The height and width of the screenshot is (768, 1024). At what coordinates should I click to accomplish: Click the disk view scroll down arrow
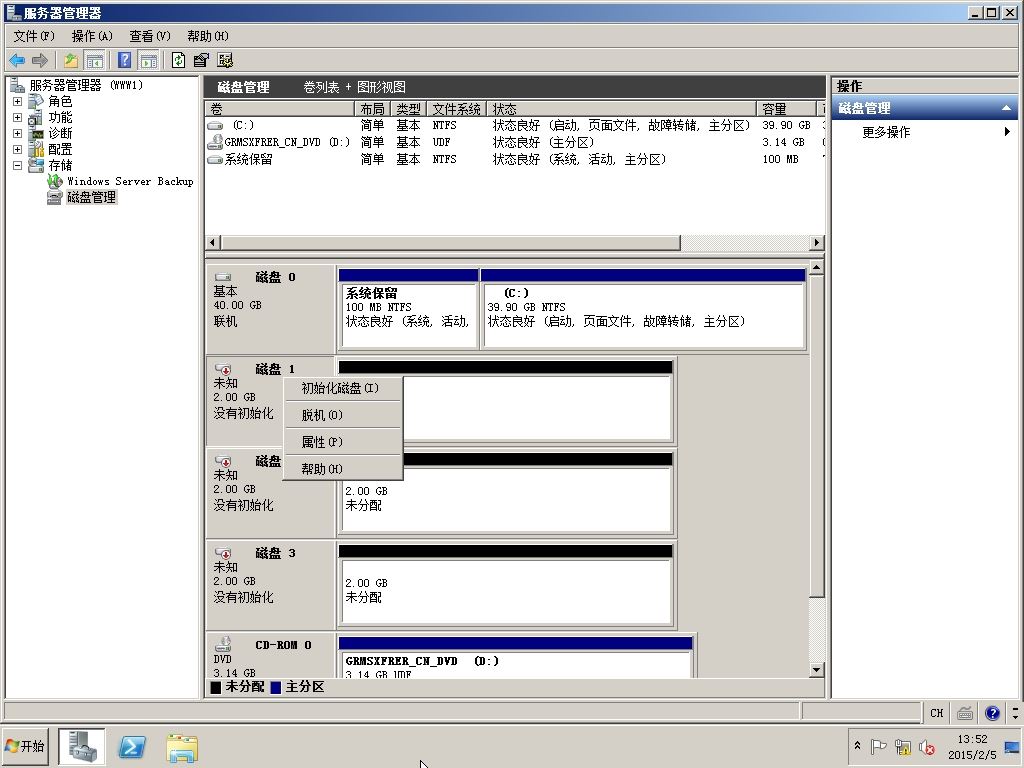tap(816, 669)
